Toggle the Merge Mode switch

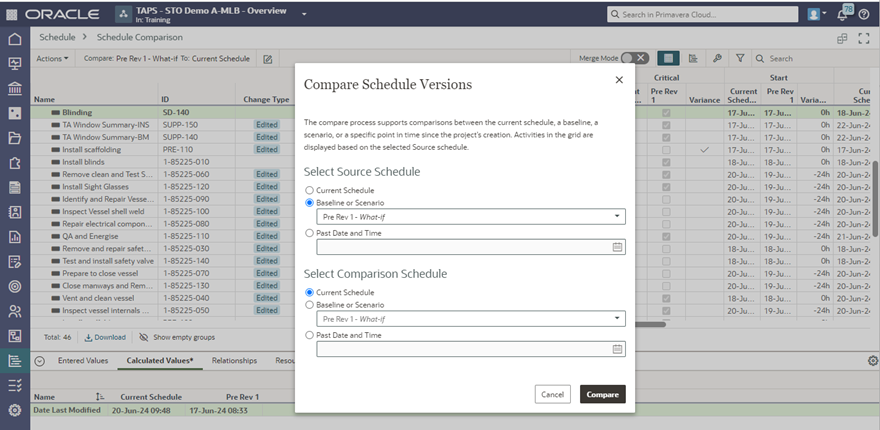point(635,58)
